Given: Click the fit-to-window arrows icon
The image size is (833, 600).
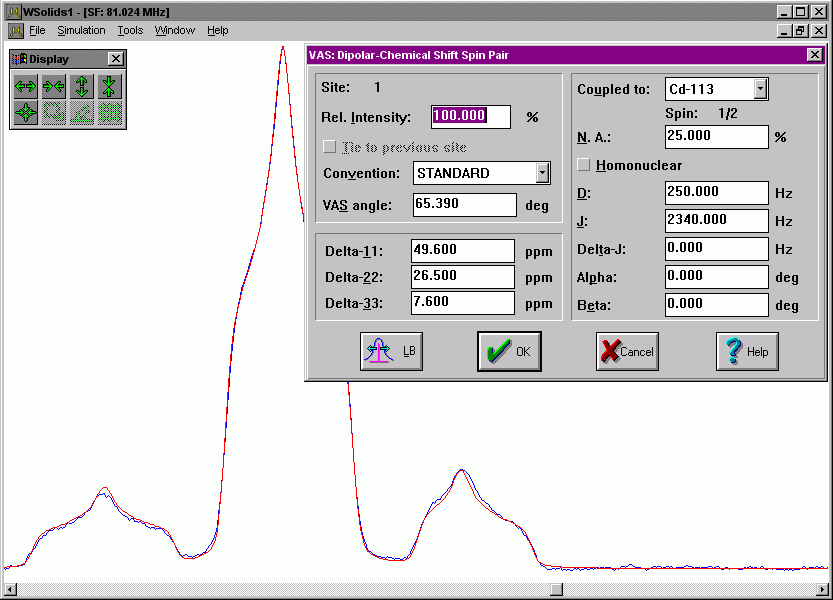Looking at the screenshot, I should pos(26,113).
